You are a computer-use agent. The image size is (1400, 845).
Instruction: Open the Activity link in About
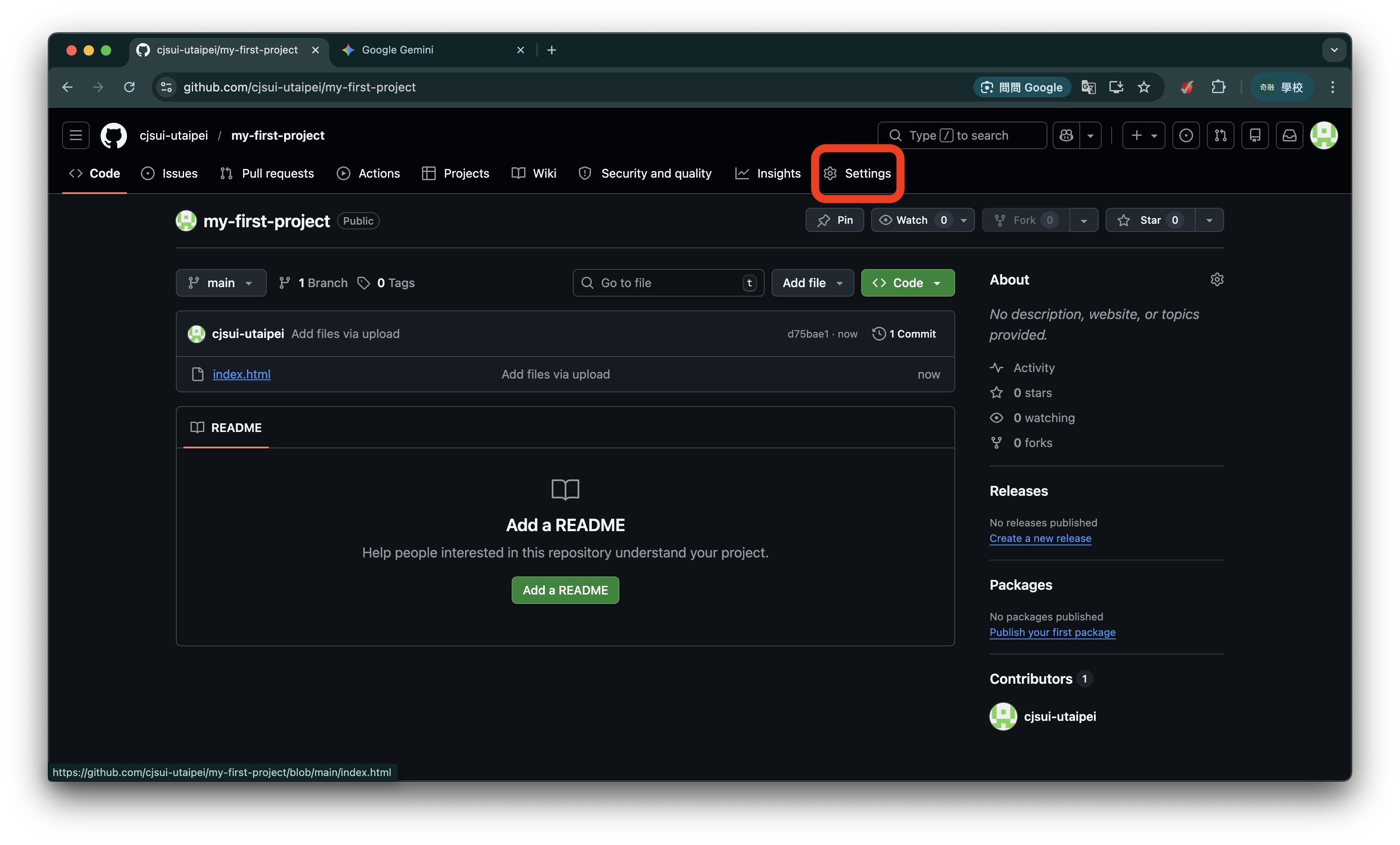[1022, 368]
